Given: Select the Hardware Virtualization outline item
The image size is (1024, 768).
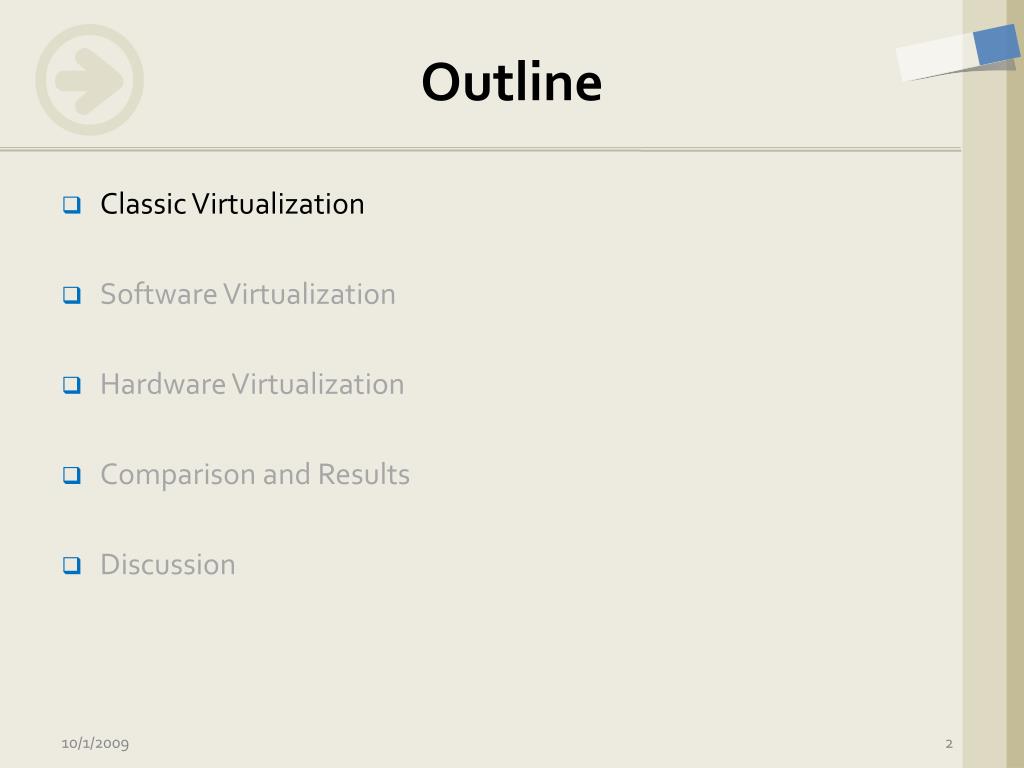Looking at the screenshot, I should (252, 385).
